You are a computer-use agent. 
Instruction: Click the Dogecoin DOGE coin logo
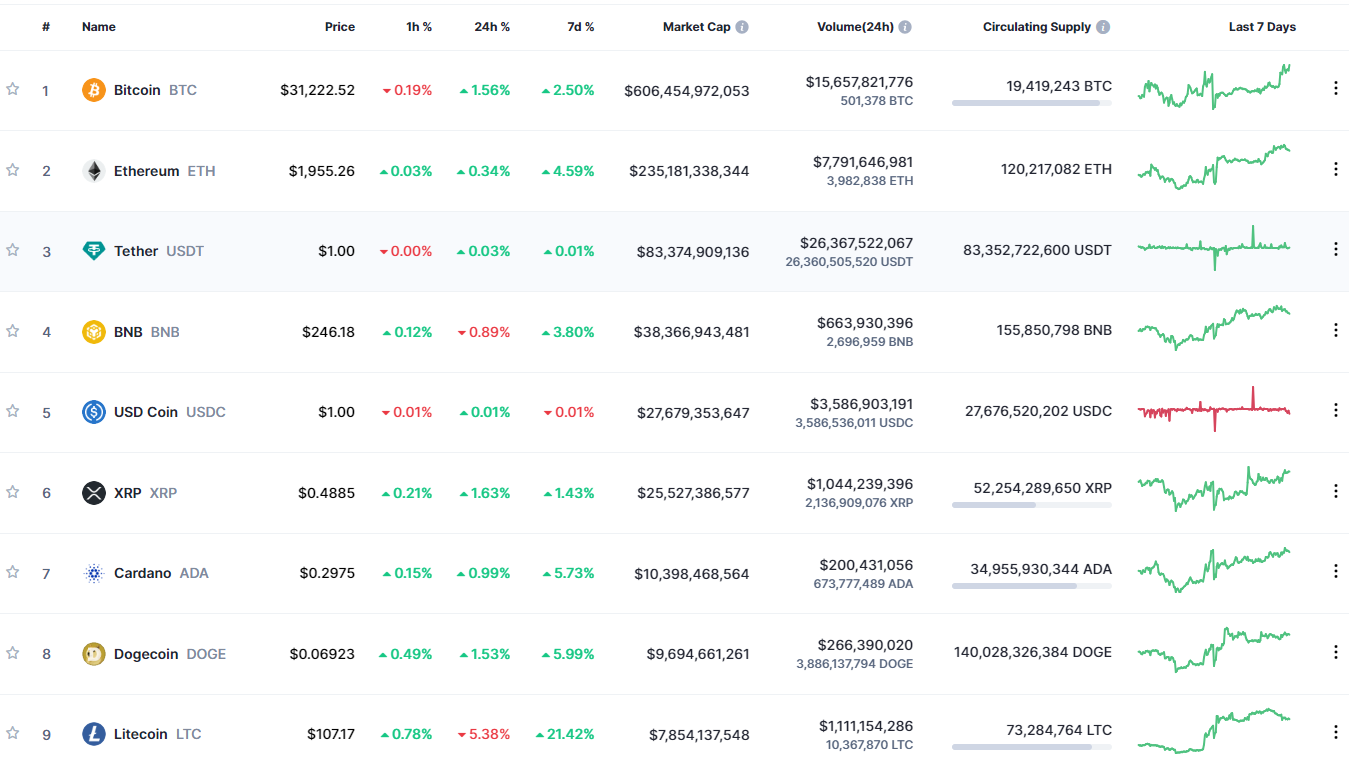93,653
